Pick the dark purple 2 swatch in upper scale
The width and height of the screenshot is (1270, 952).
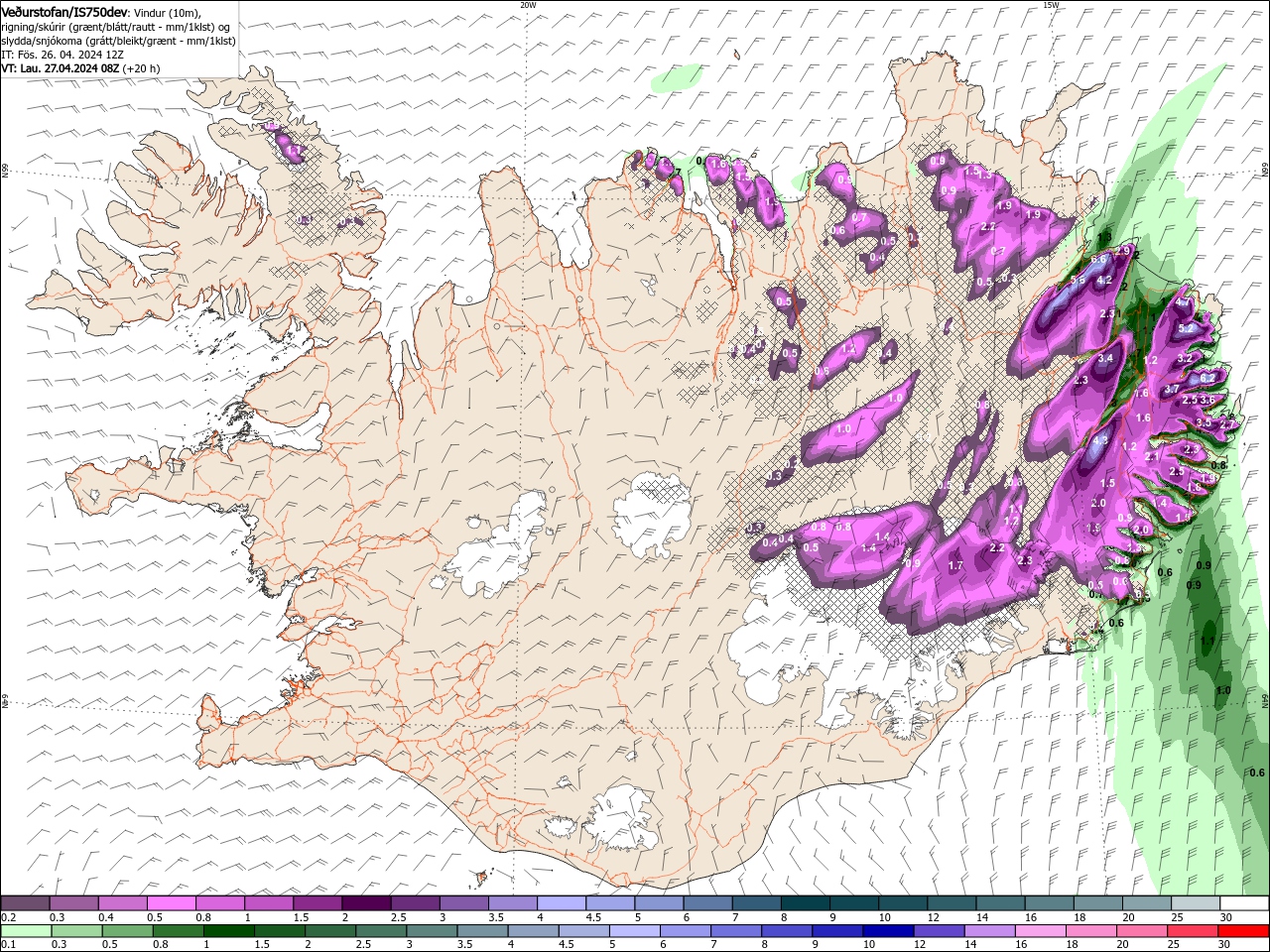tap(365, 903)
